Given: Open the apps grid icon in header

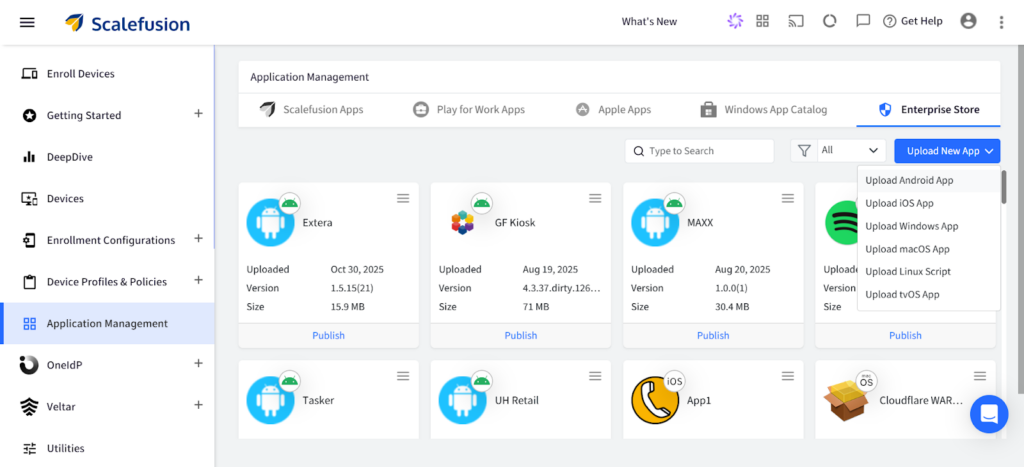Looking at the screenshot, I should click(763, 21).
